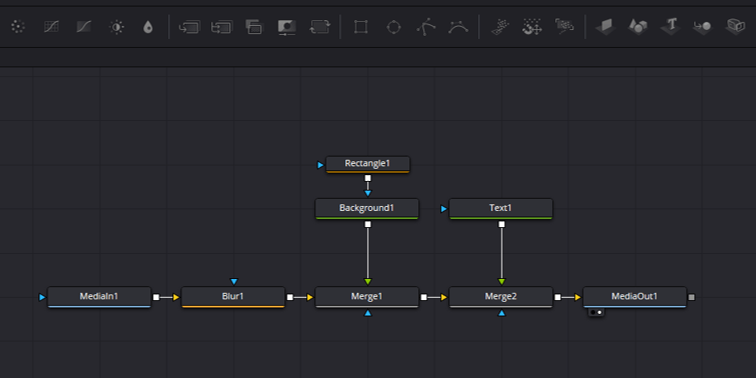The width and height of the screenshot is (756, 378).
Task: Click Background1 output square port
Action: pyautogui.click(x=368, y=224)
